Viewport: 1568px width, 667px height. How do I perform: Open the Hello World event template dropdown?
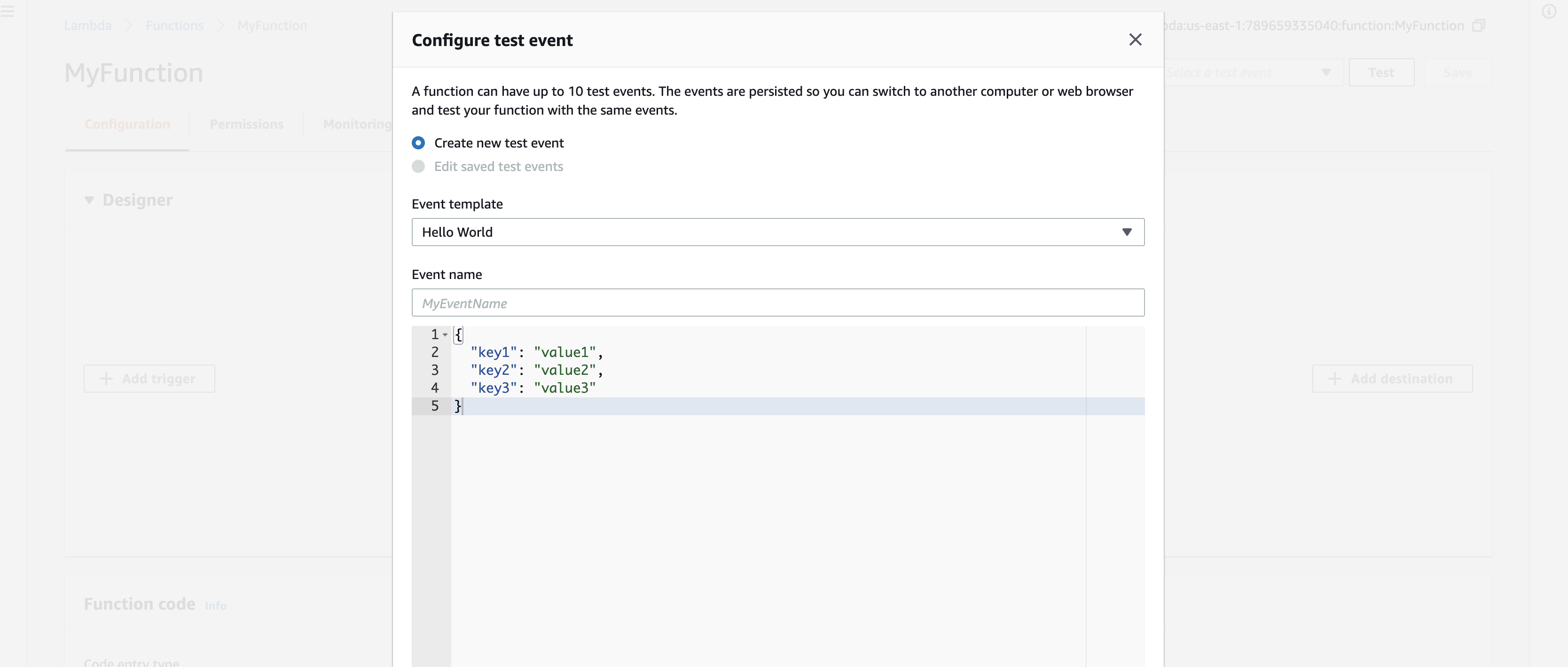(x=777, y=232)
